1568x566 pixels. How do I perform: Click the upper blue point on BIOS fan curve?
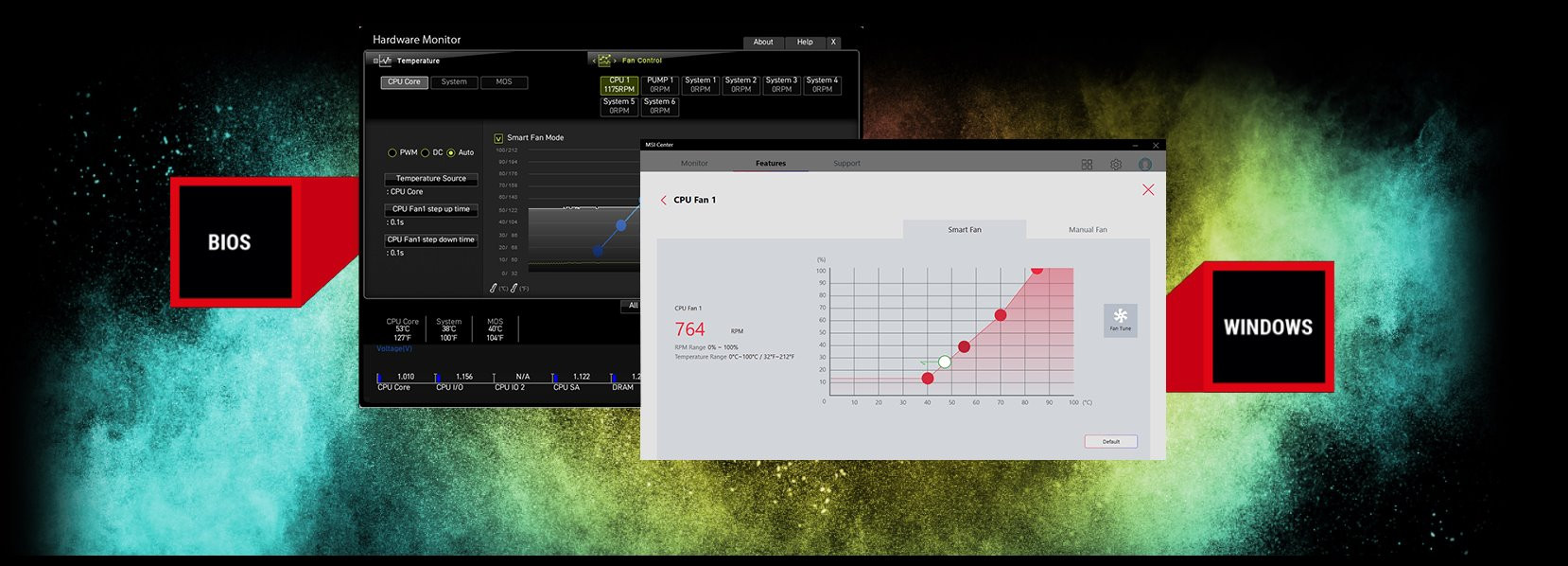click(621, 225)
